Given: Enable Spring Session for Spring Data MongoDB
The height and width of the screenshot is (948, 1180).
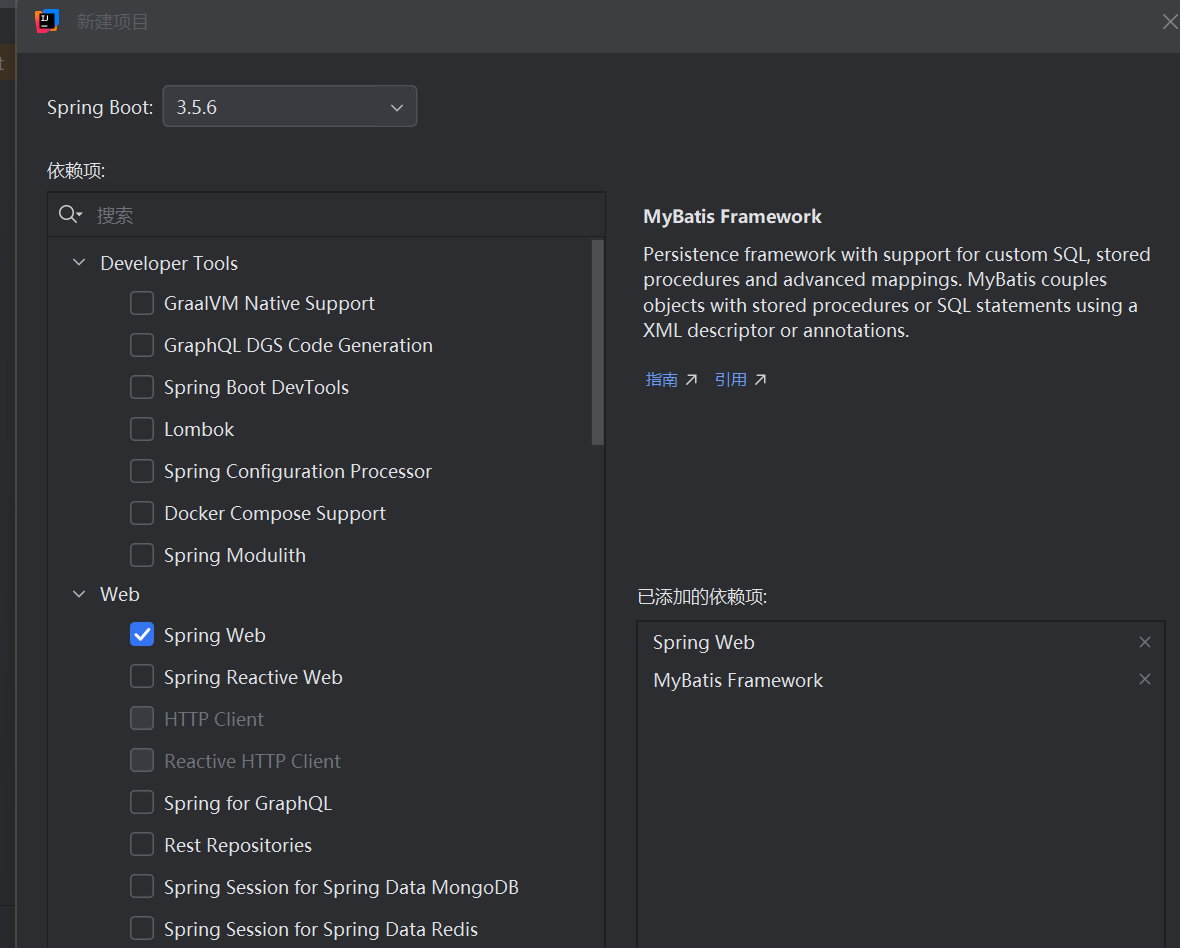Looking at the screenshot, I should pos(141,887).
